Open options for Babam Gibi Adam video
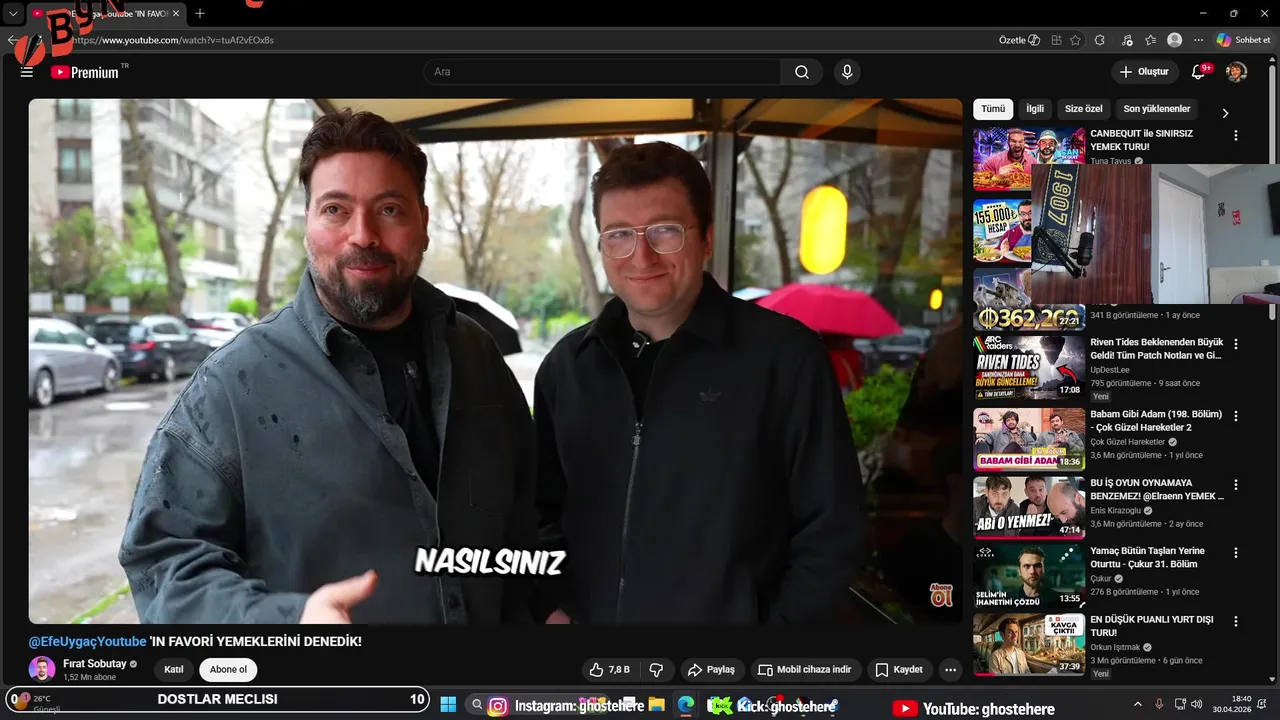1280x720 pixels. click(x=1236, y=416)
